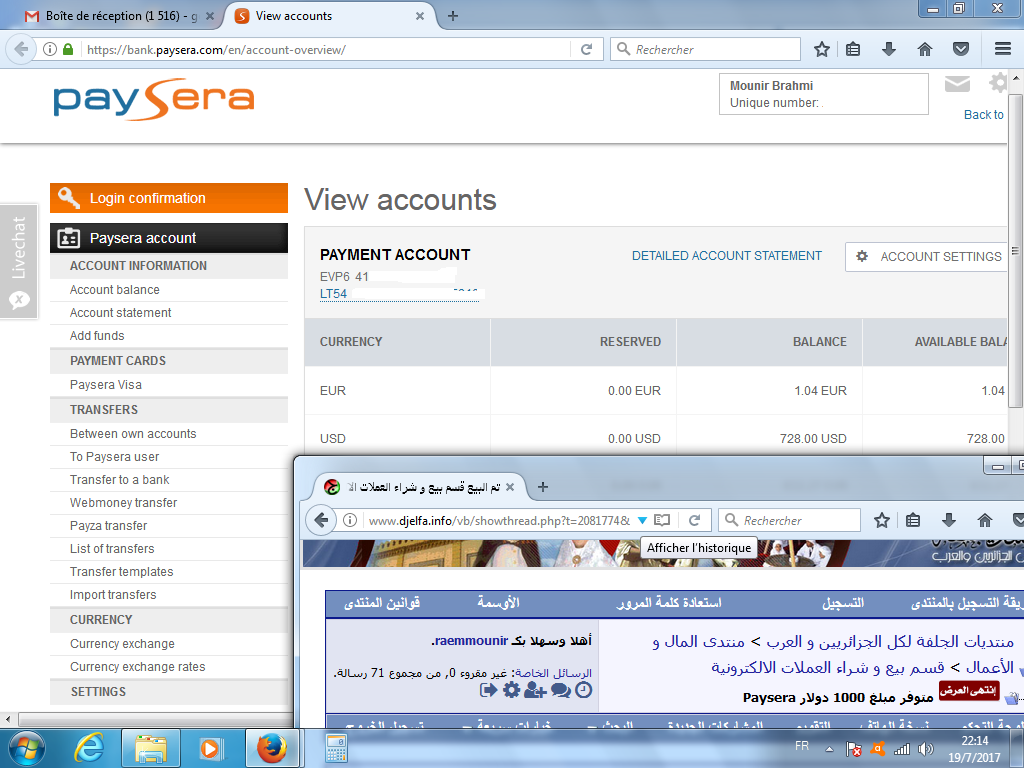Reload the Paysera page
This screenshot has height=768, width=1024.
point(586,49)
